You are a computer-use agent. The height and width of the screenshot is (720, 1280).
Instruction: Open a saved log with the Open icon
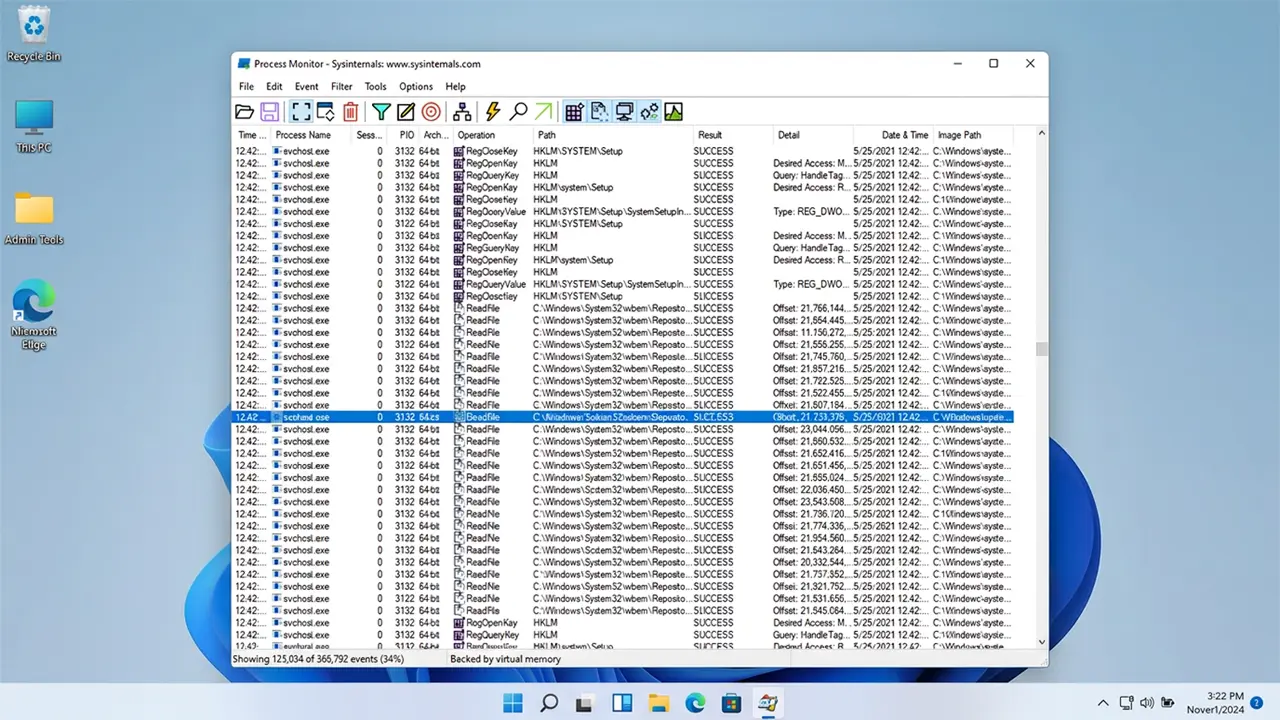[x=244, y=112]
